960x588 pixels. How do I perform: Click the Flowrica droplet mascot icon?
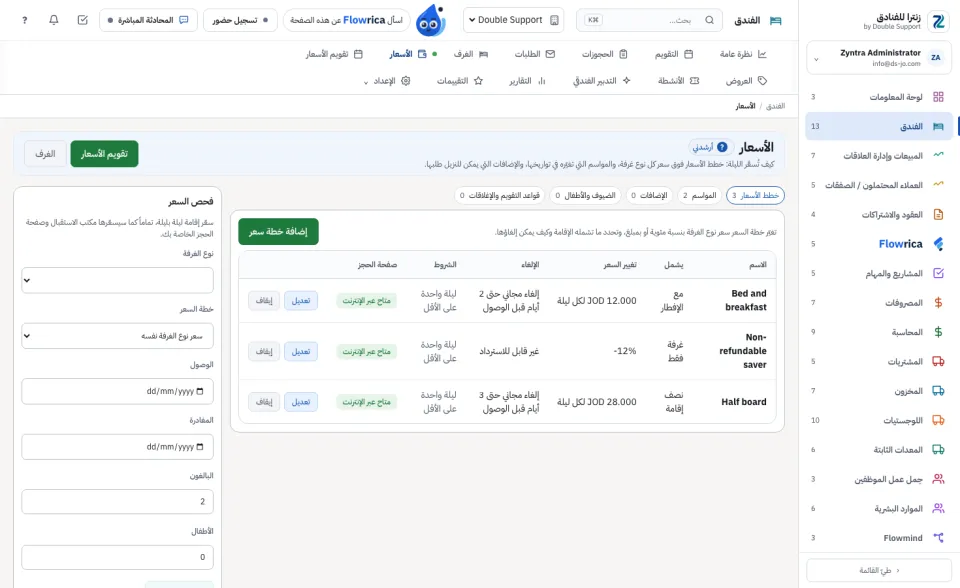[430, 21]
